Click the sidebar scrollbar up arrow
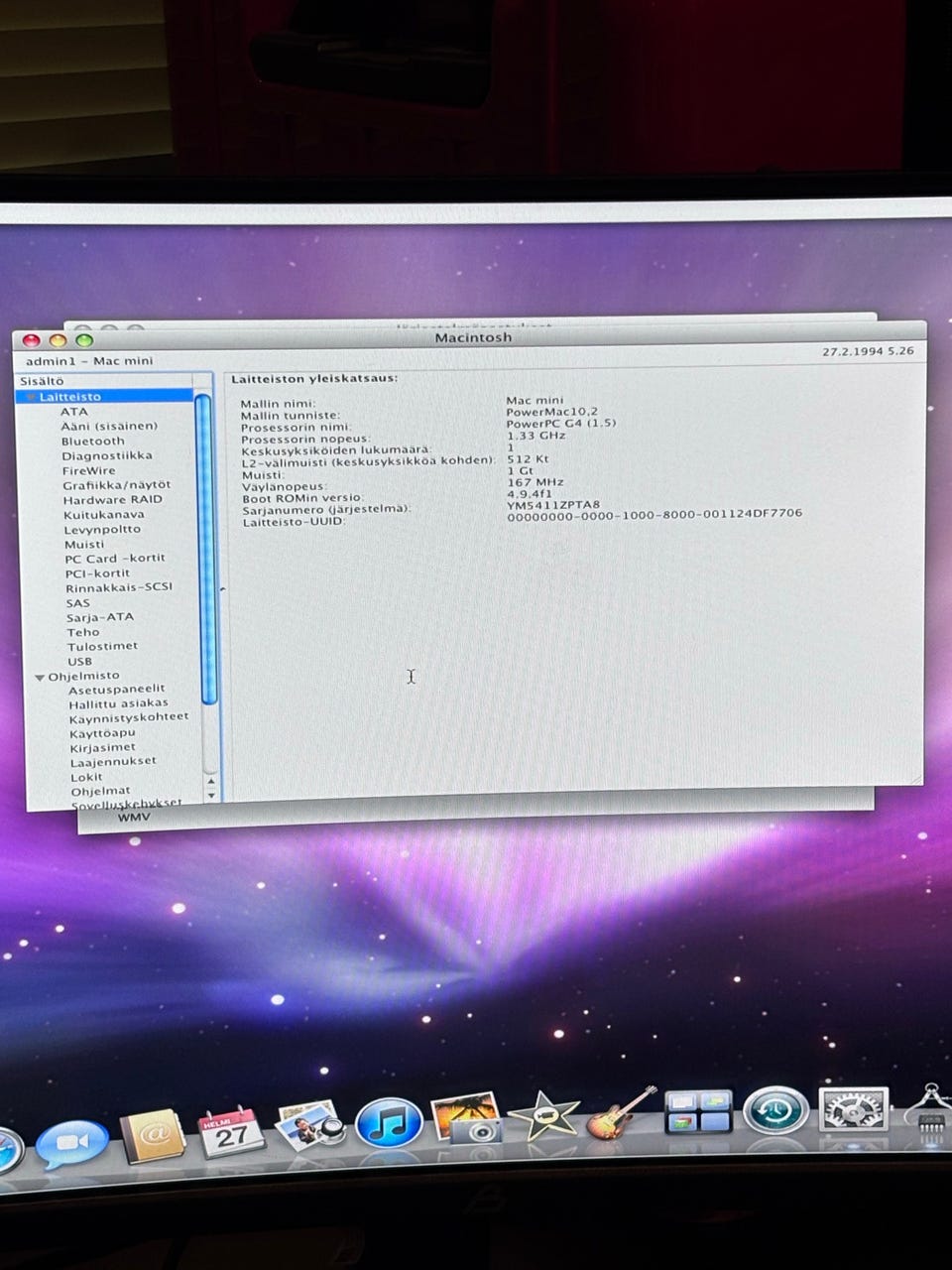 click(210, 781)
